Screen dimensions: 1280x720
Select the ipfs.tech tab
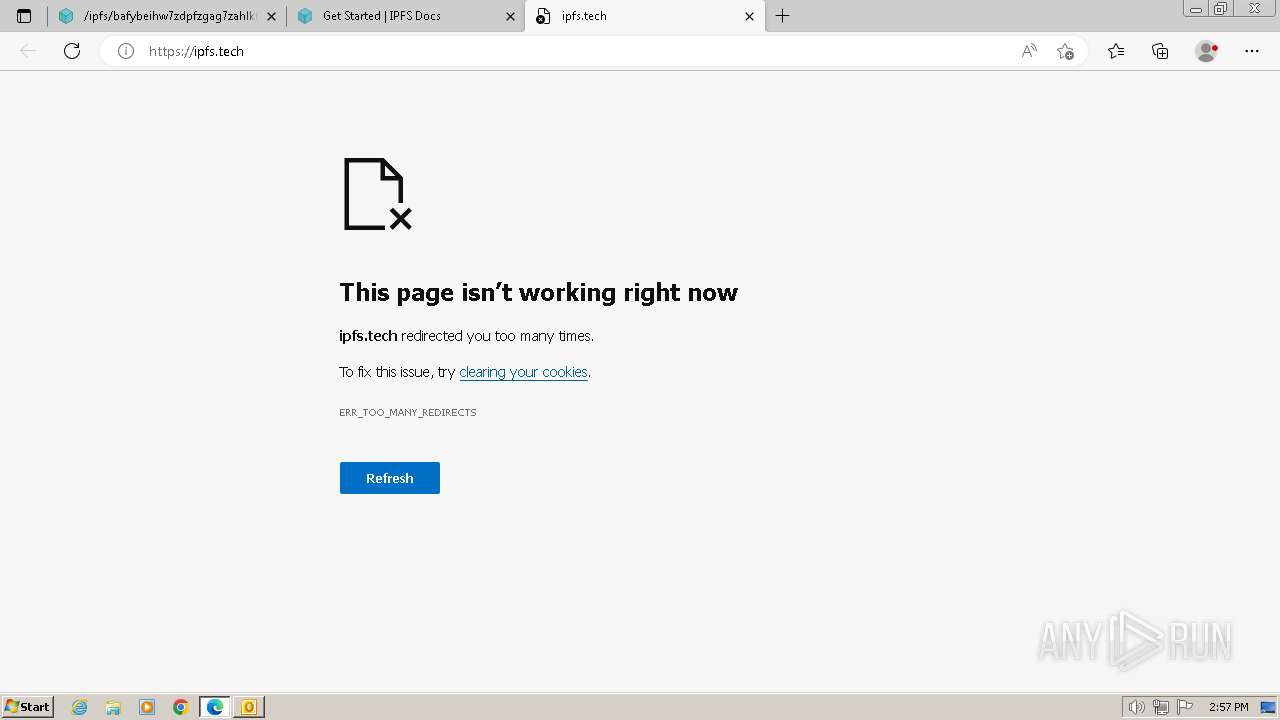[x=645, y=16]
